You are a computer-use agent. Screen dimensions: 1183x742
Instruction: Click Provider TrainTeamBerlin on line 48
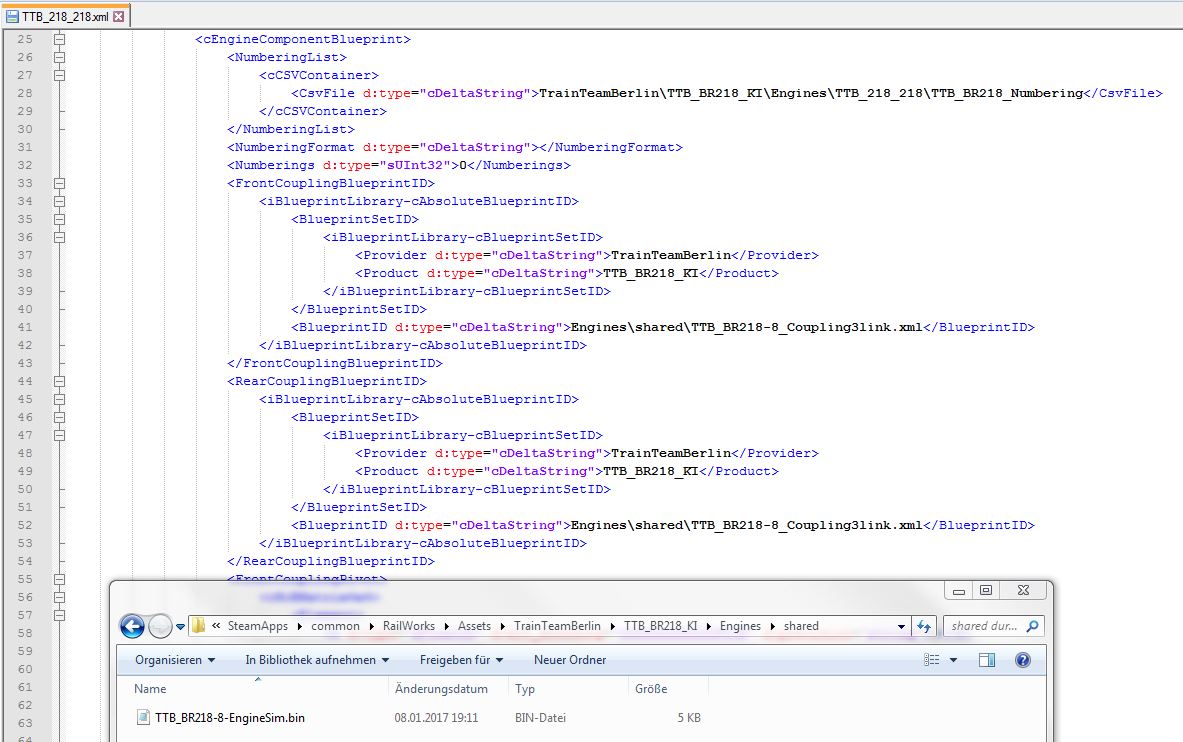671,453
